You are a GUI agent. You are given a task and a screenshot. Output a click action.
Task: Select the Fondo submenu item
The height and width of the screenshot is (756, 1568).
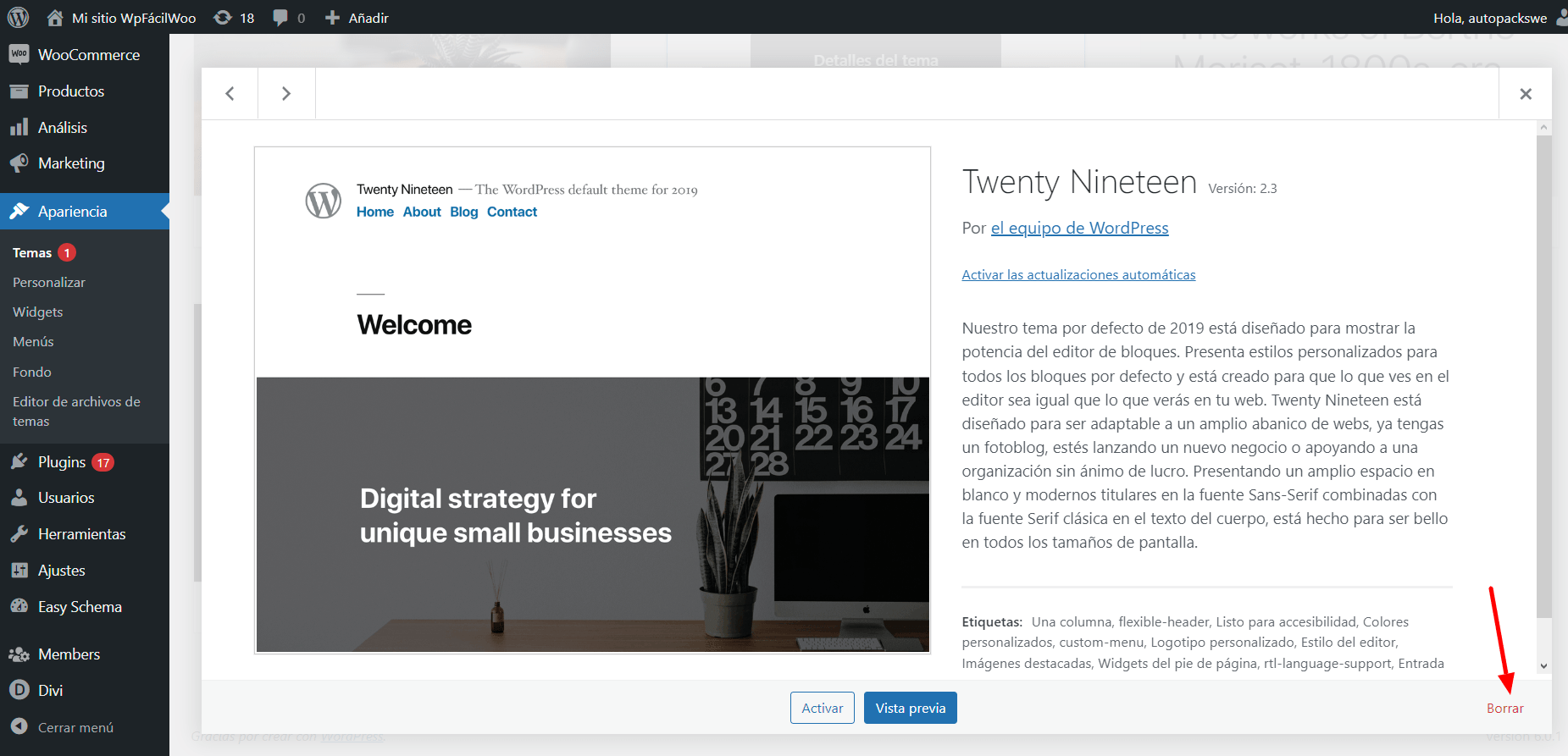[32, 372]
